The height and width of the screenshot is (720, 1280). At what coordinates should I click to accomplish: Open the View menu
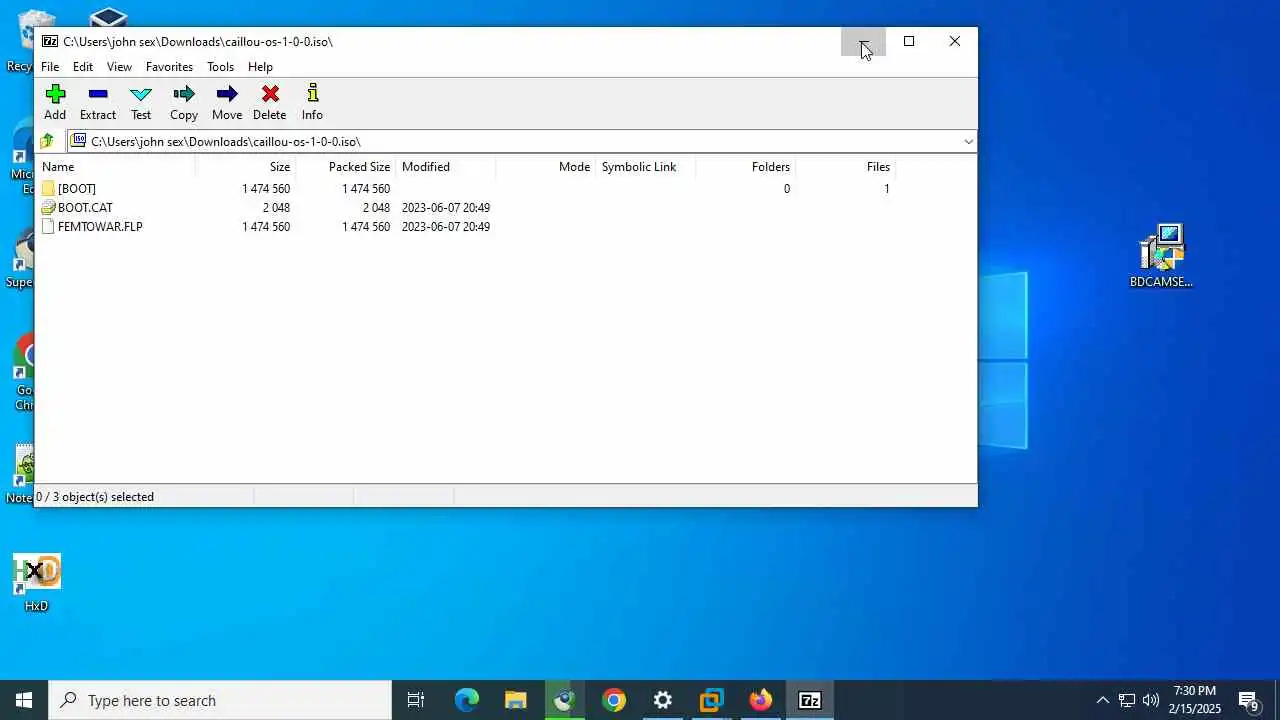(x=119, y=67)
